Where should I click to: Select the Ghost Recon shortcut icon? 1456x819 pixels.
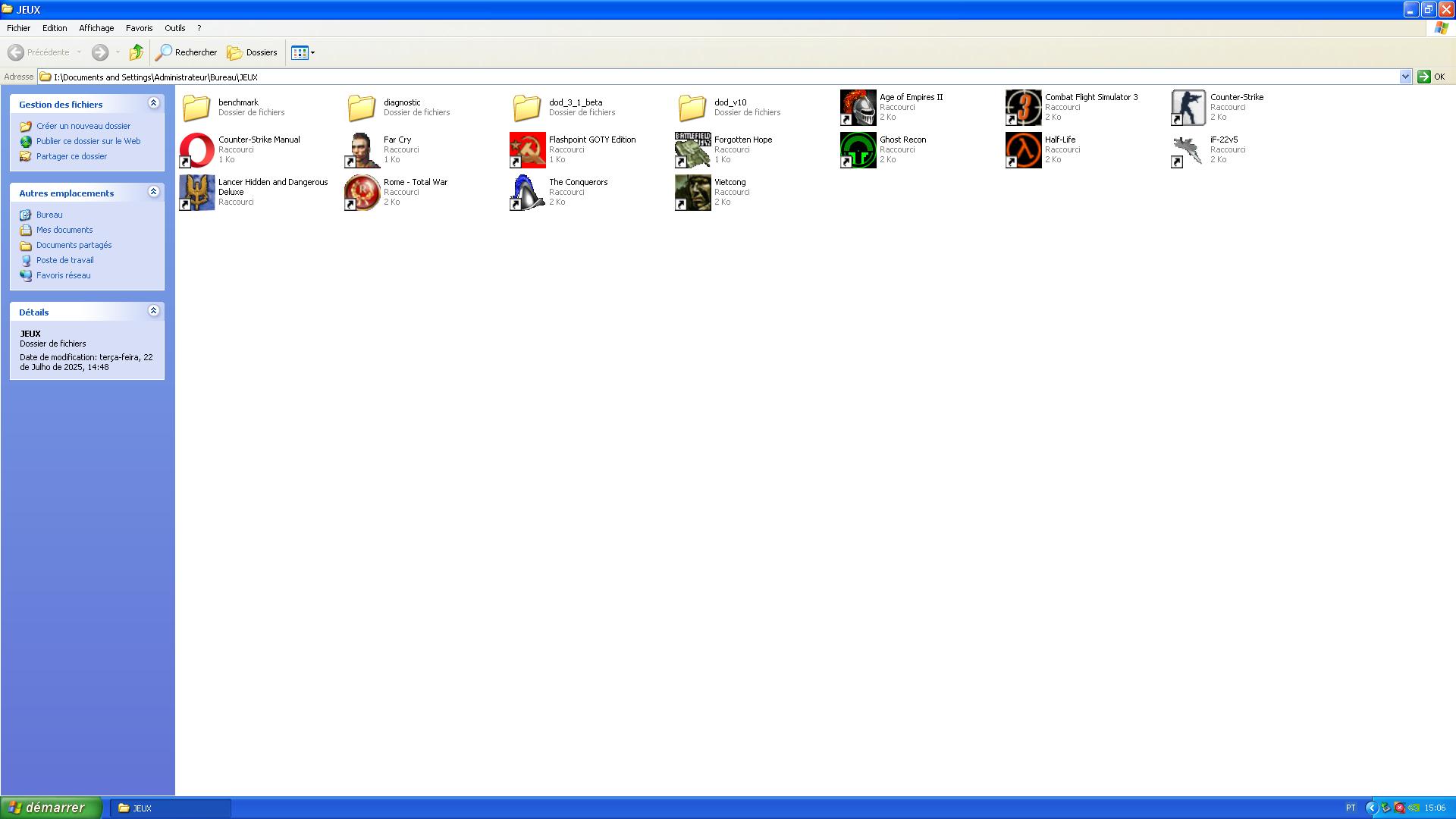858,149
